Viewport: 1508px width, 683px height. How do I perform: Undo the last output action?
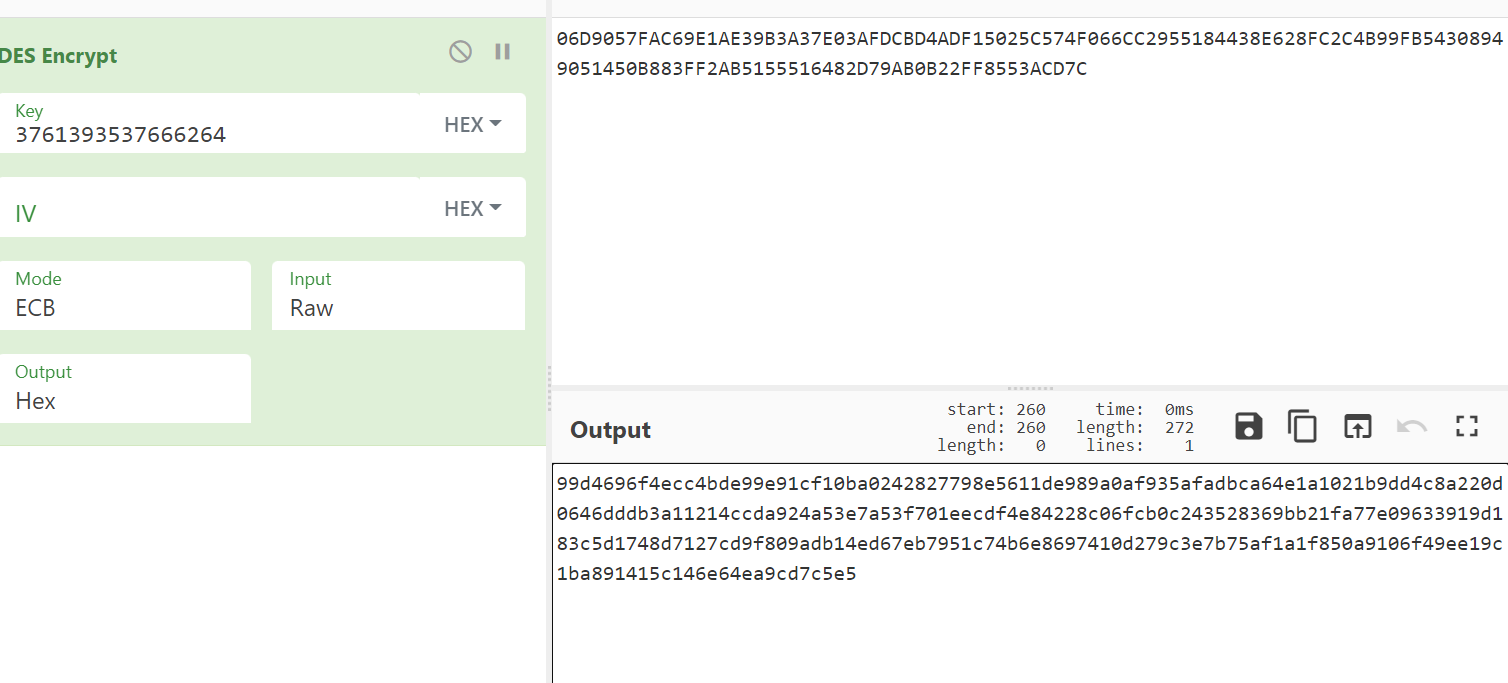coord(1411,427)
